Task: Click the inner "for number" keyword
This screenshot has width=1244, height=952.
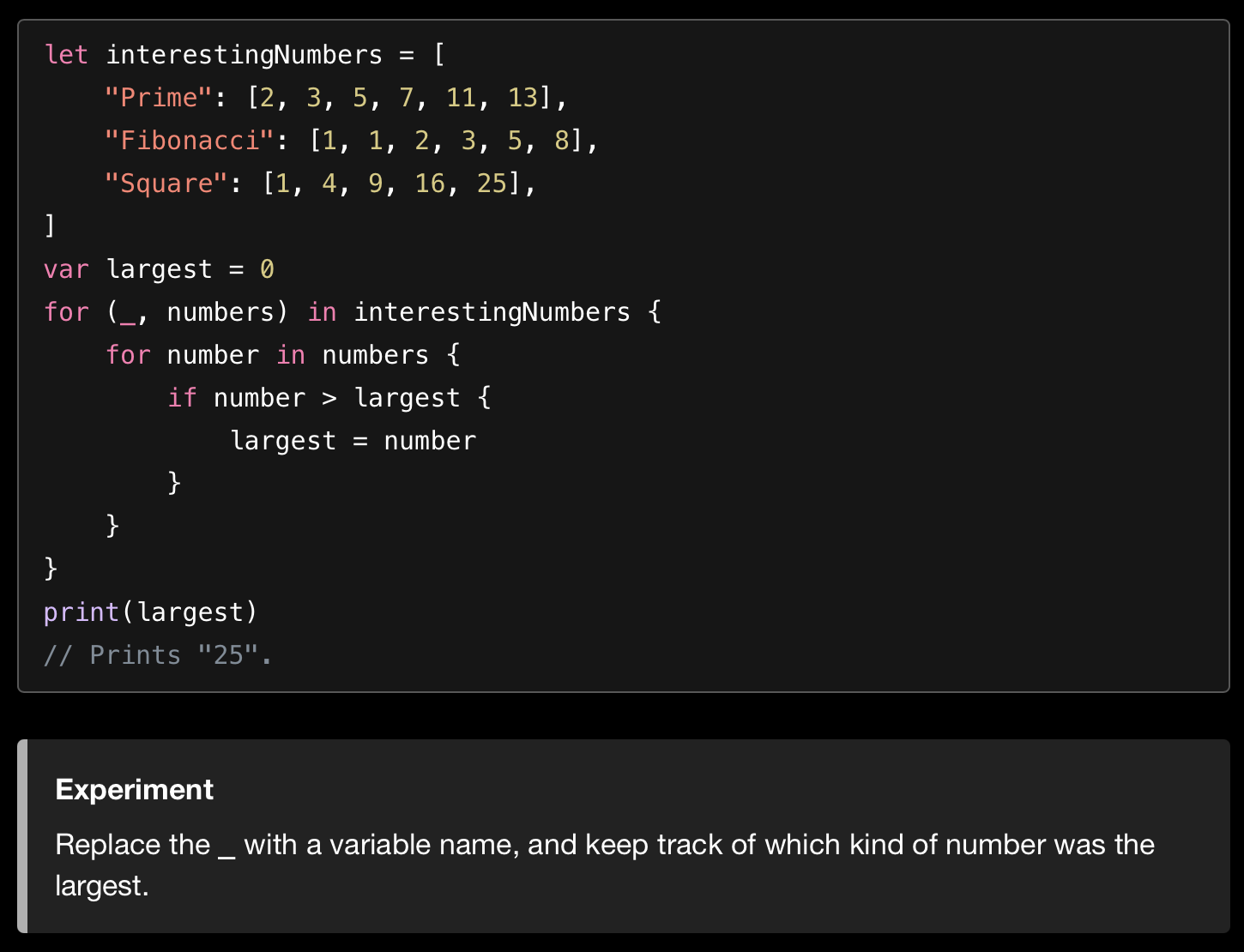Action: click(x=128, y=355)
